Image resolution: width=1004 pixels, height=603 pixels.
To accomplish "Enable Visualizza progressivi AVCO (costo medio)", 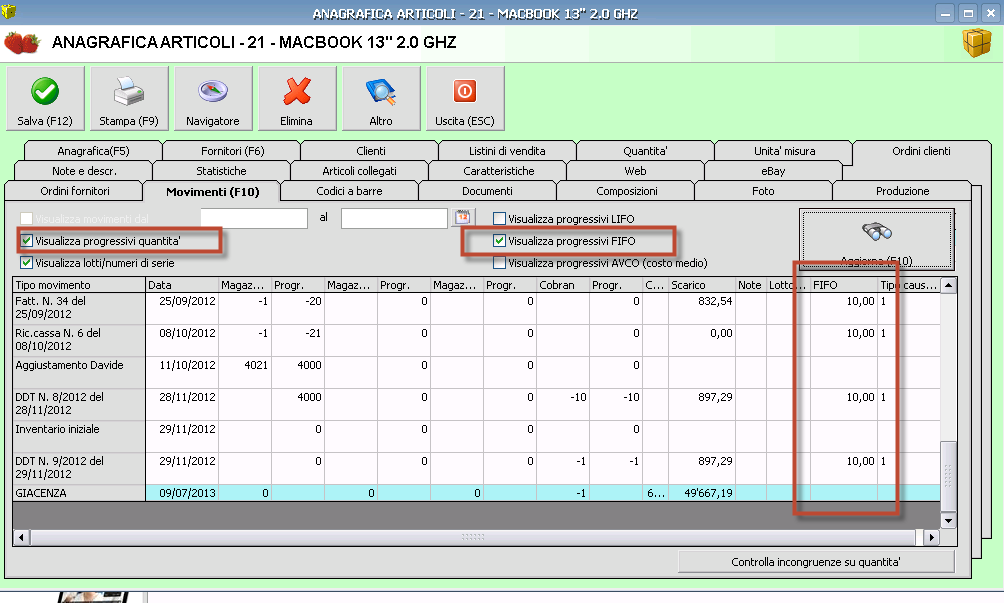I will click(x=499, y=263).
